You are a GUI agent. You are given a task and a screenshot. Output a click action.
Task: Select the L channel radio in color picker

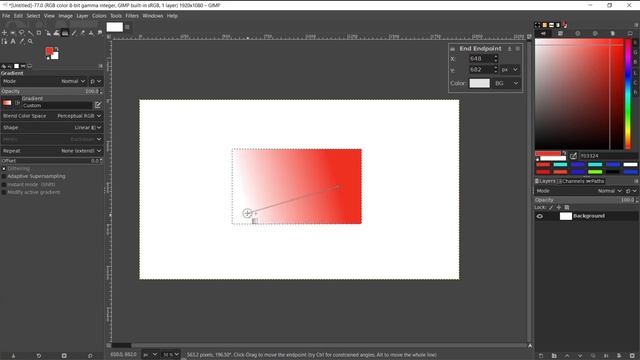click(x=635, y=73)
